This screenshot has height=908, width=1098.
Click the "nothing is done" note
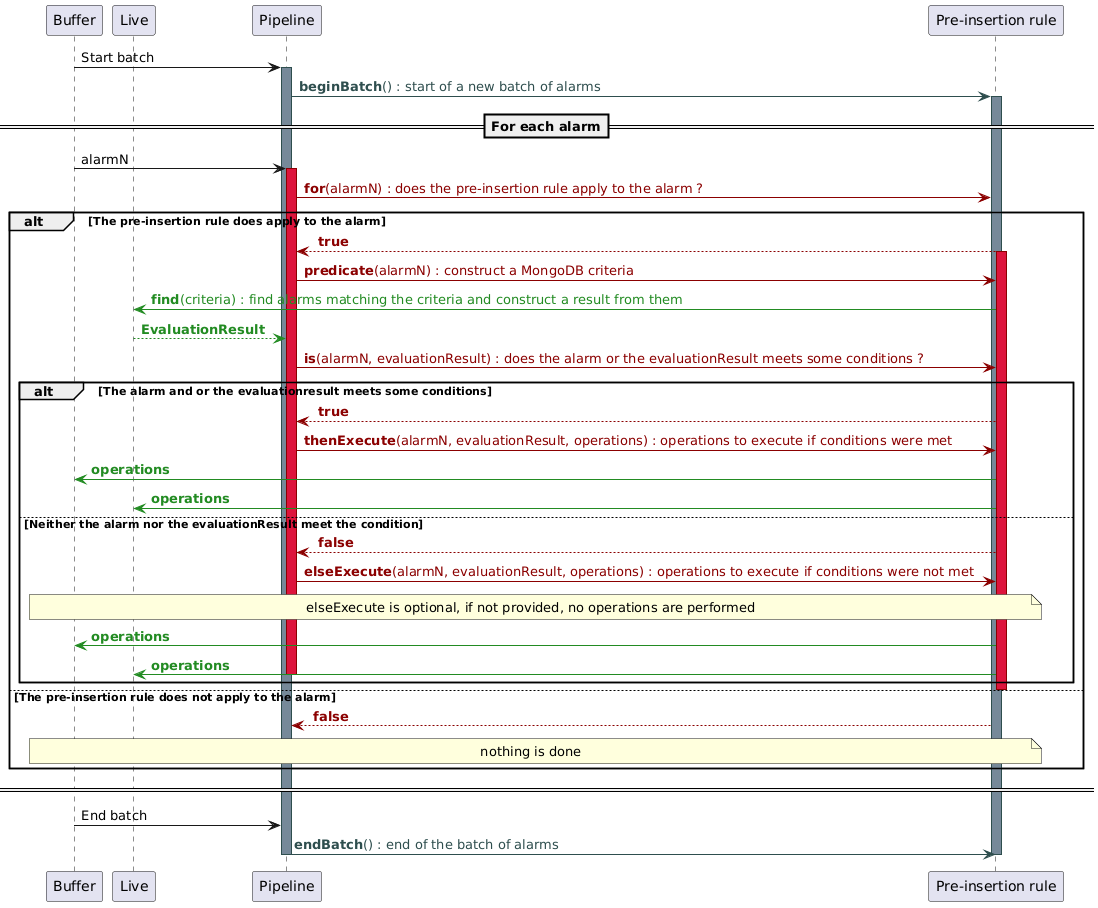click(535, 751)
